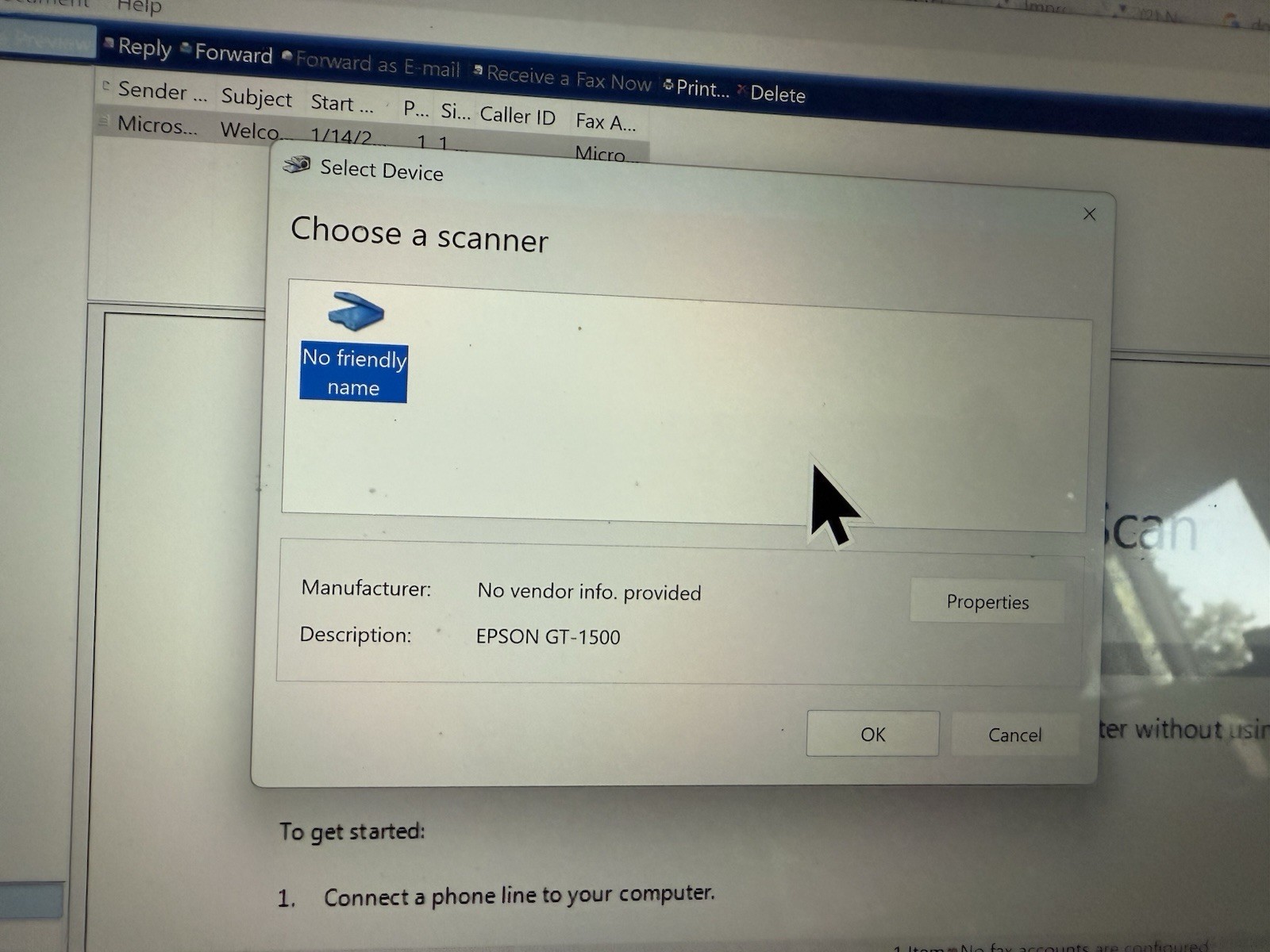This screenshot has height=952, width=1270.
Task: Close the Select Device dialog
Action: pyautogui.click(x=1089, y=214)
